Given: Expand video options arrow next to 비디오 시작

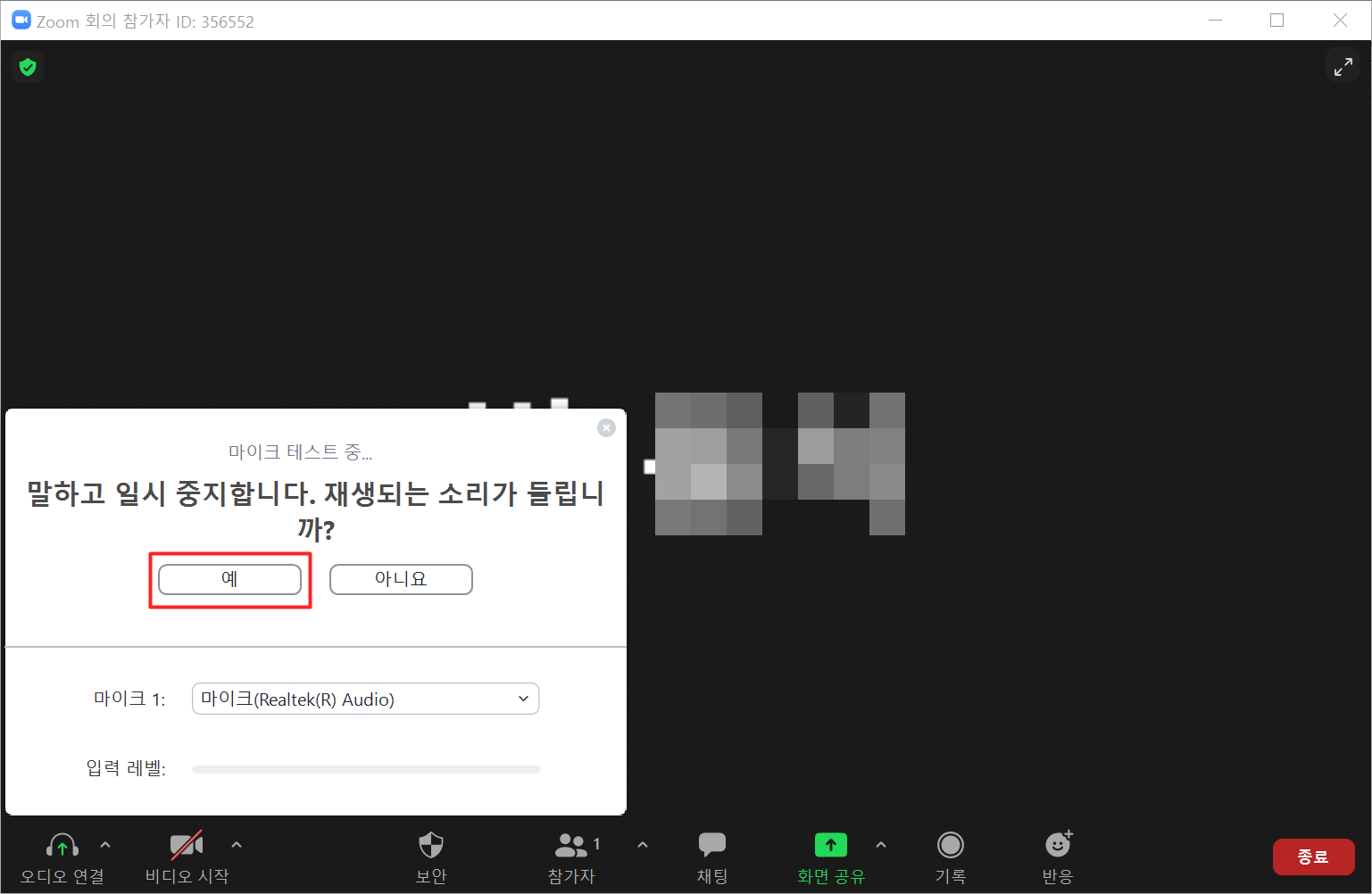Looking at the screenshot, I should click(237, 844).
